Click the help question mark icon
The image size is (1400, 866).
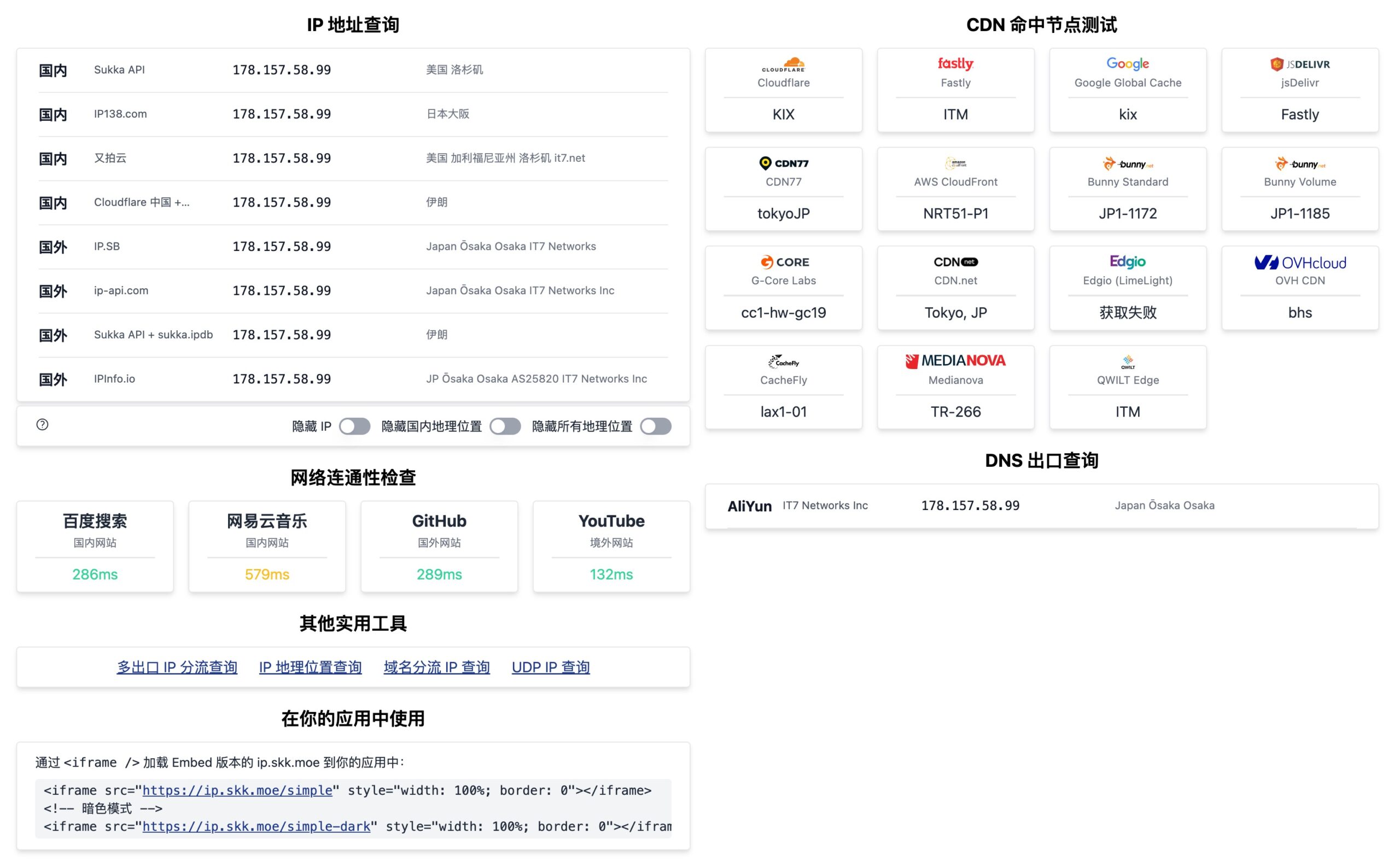coord(43,424)
